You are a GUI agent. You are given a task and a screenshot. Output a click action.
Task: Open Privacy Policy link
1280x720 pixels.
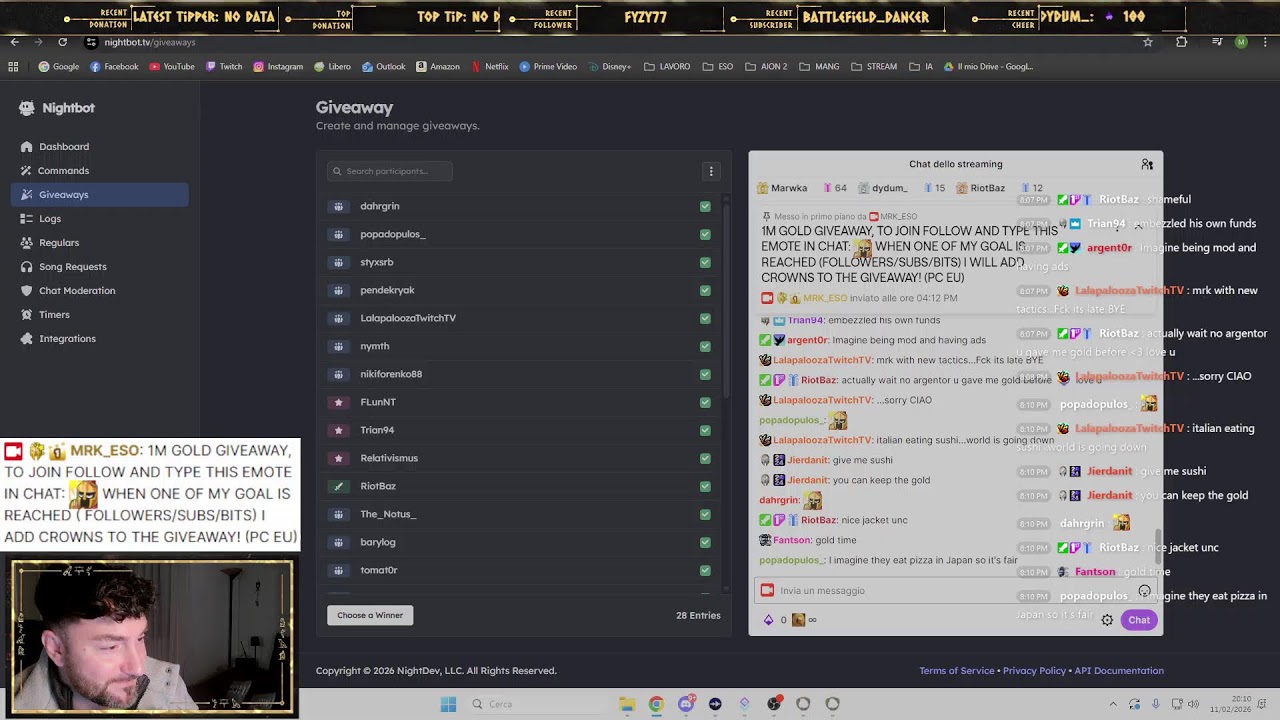(x=1035, y=671)
